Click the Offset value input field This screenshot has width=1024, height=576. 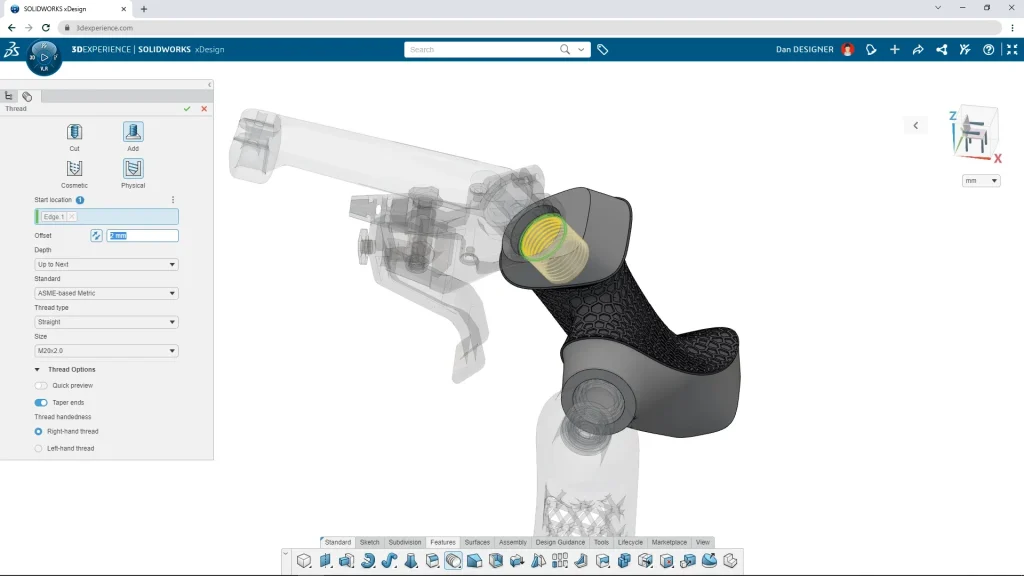click(x=142, y=235)
